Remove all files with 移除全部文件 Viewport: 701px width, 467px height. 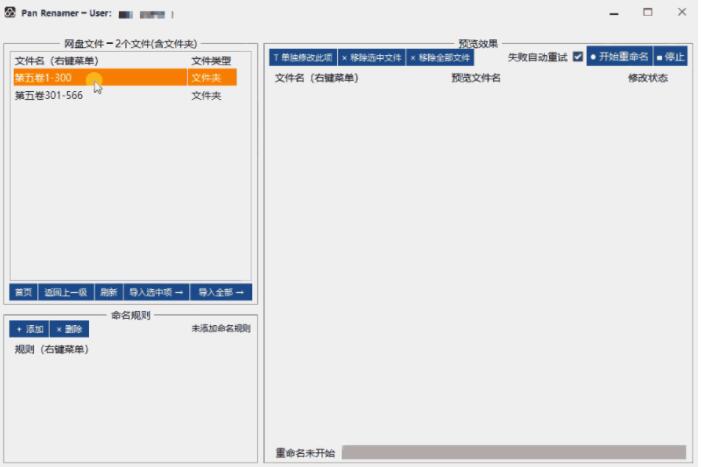point(440,58)
